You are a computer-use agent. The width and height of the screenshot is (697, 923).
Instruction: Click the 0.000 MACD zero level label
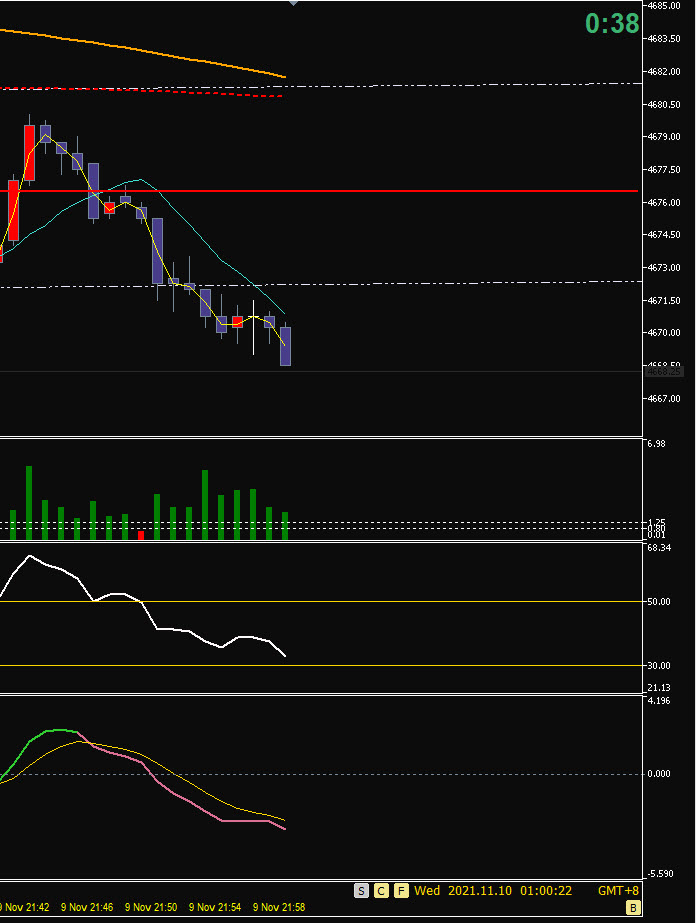pos(659,774)
